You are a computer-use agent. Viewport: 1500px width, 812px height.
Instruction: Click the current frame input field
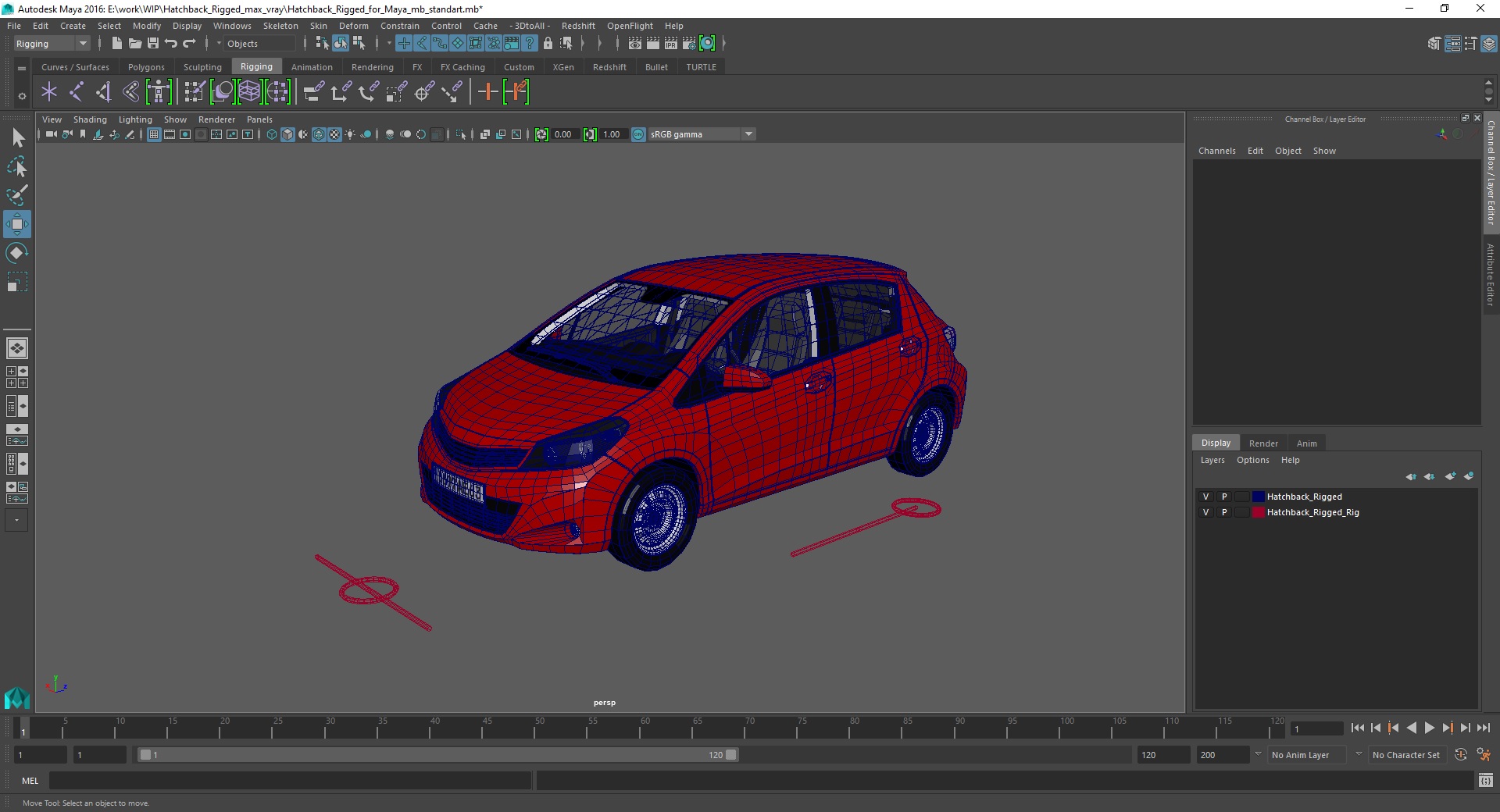pyautogui.click(x=1317, y=729)
